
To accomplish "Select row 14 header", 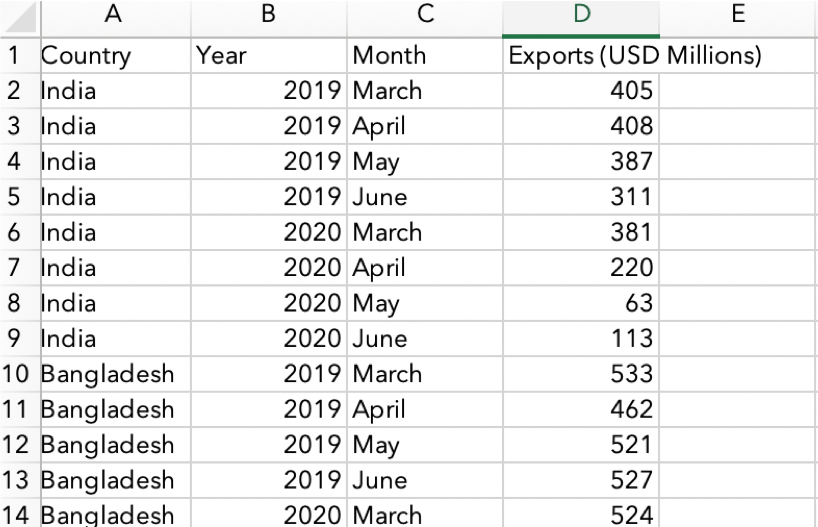I will [17, 516].
